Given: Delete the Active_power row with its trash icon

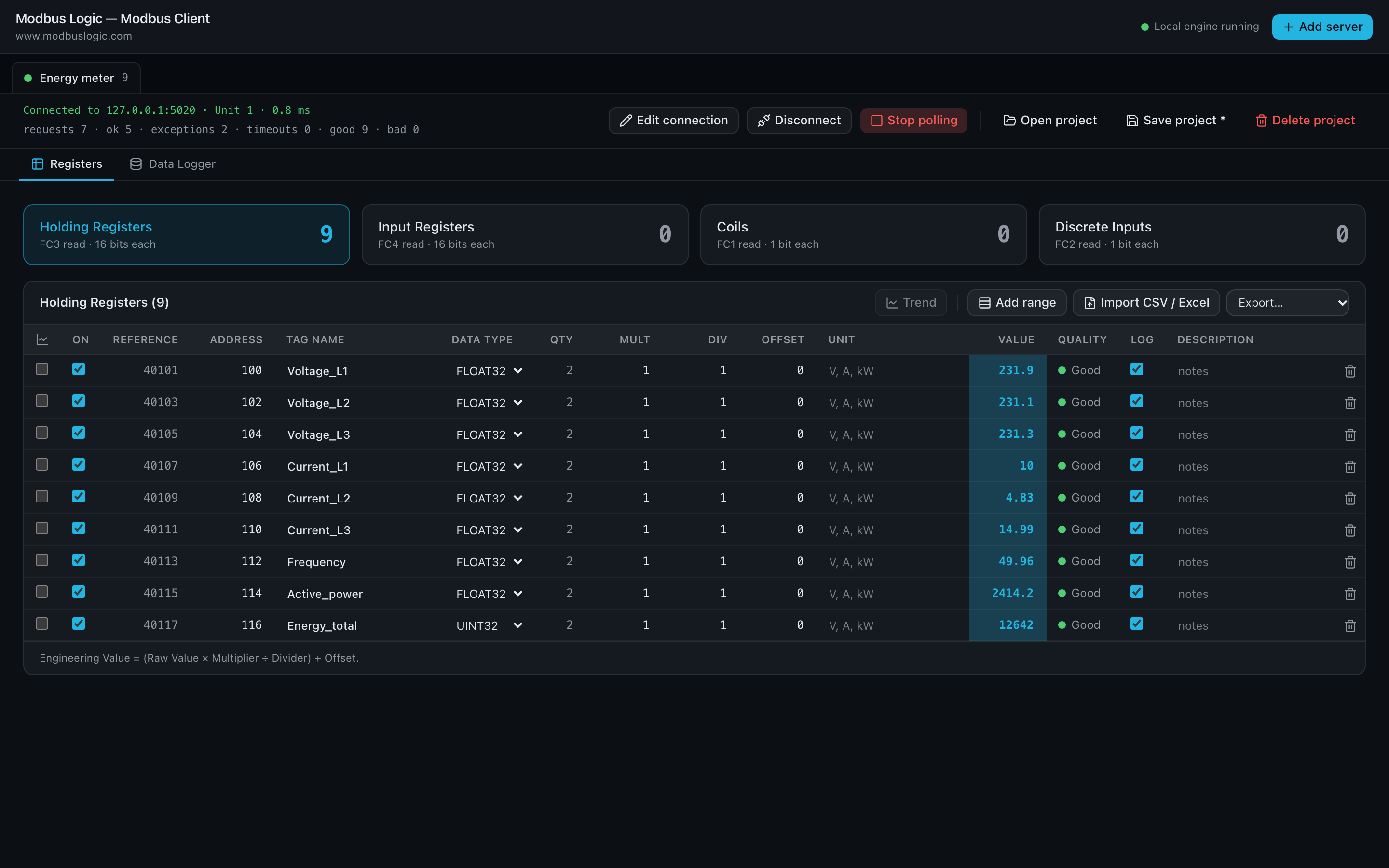Looking at the screenshot, I should click(1350, 594).
